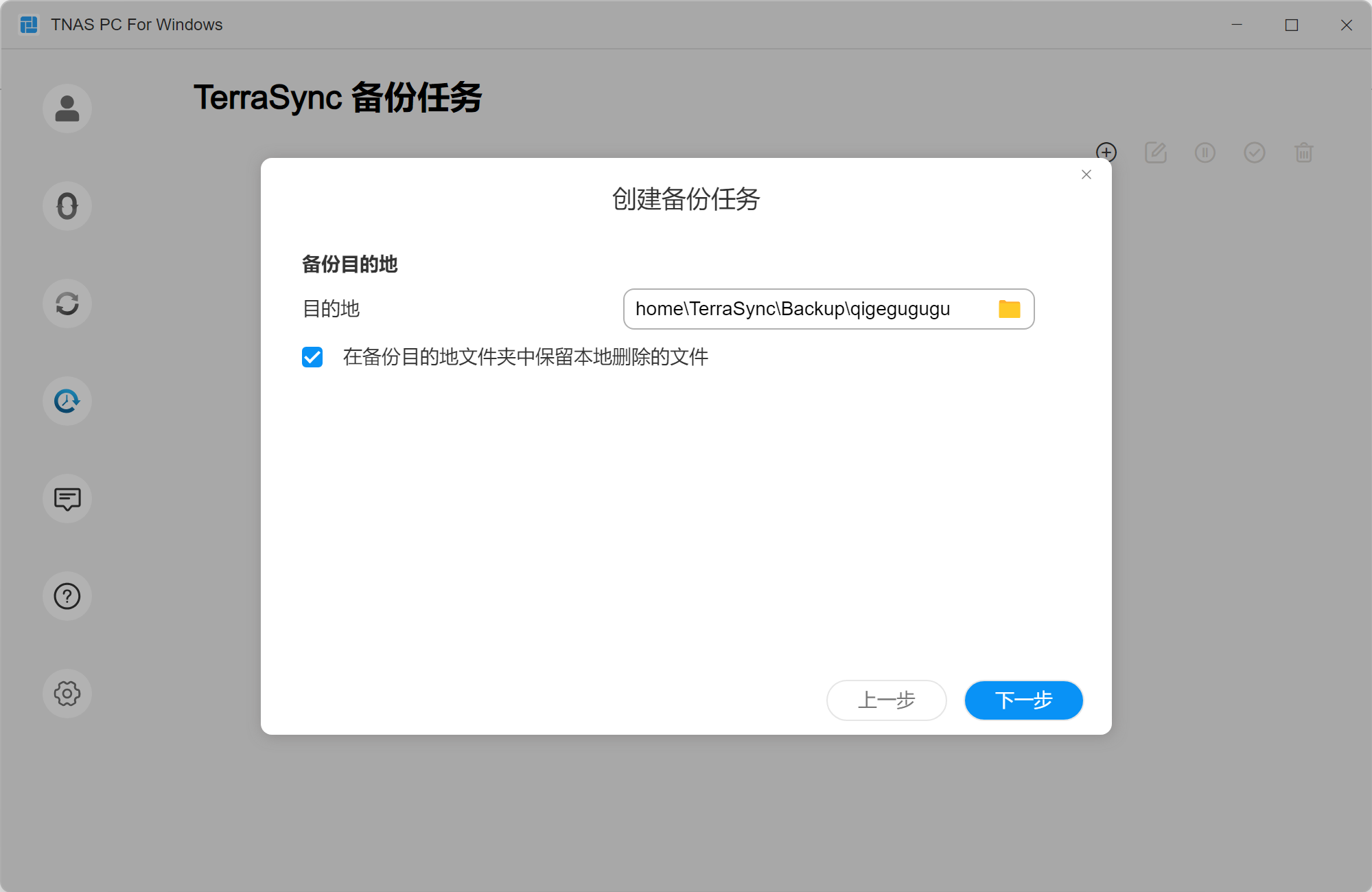Viewport: 1372px width, 892px height.
Task: Open the remote link sidebar icon
Action: pos(67,206)
